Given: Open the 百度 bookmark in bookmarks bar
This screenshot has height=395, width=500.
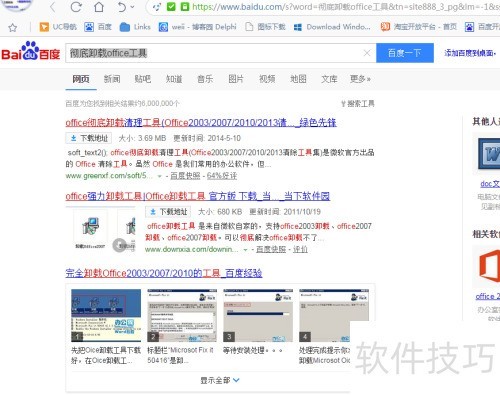Looking at the screenshot, I should click(98, 27).
